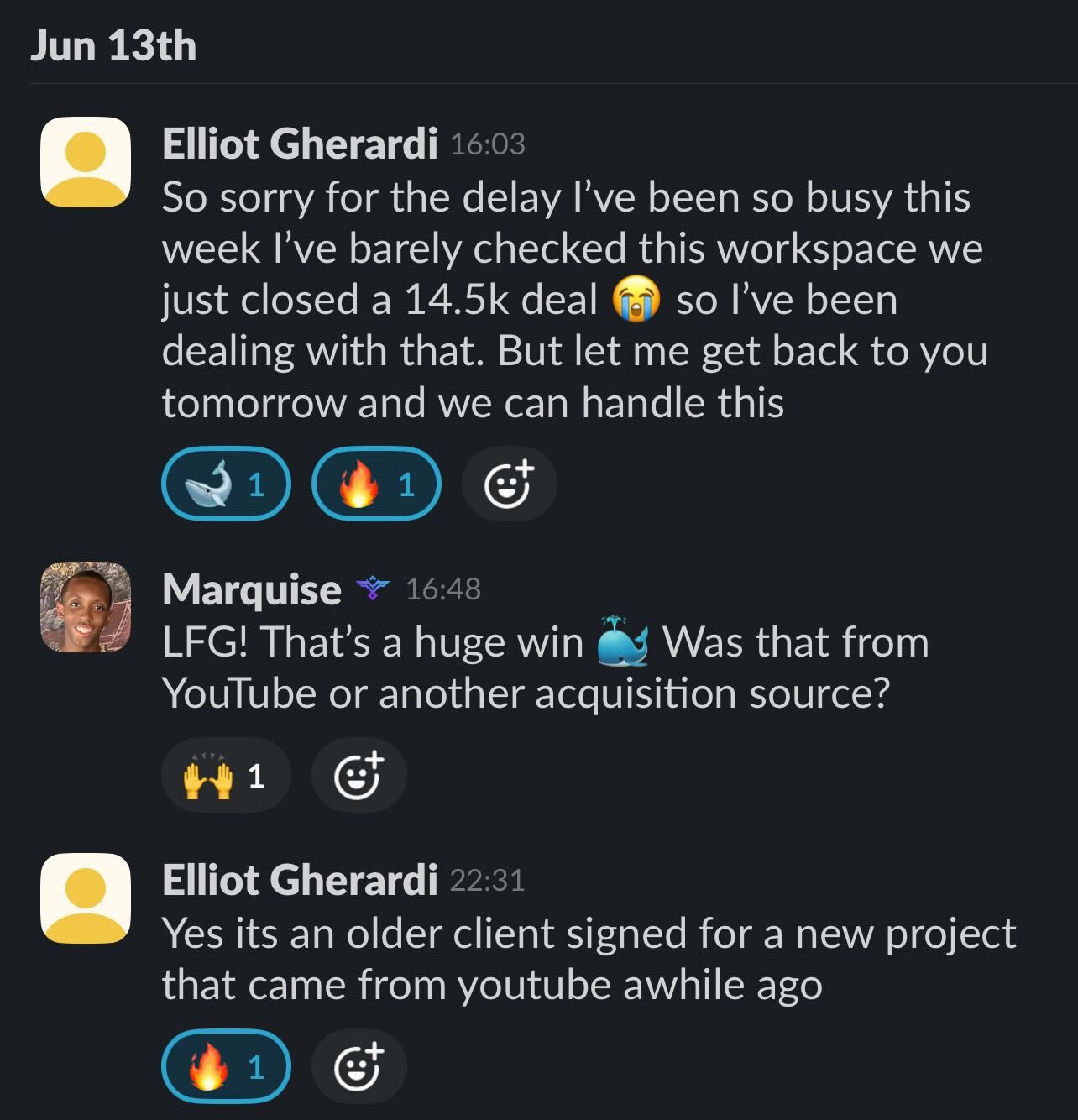Open Elliot Gherardi's avatar on the 22:31 message
This screenshot has height=1120, width=1078.
pyautogui.click(x=86, y=898)
